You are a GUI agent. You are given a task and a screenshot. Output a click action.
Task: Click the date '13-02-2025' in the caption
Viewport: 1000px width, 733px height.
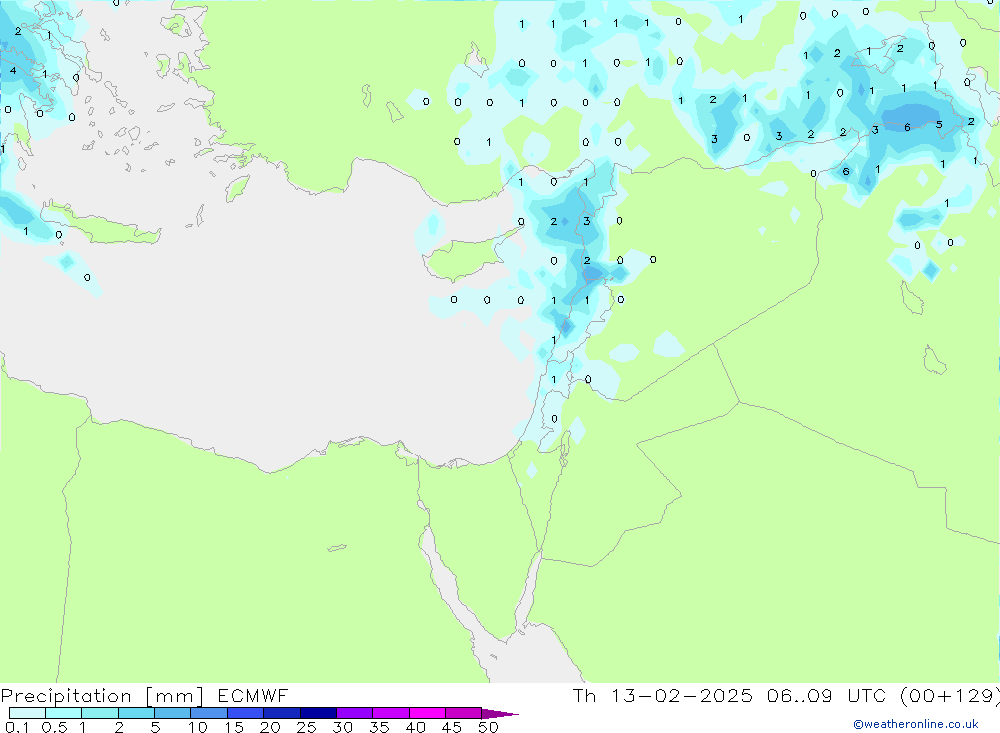[x=681, y=696]
